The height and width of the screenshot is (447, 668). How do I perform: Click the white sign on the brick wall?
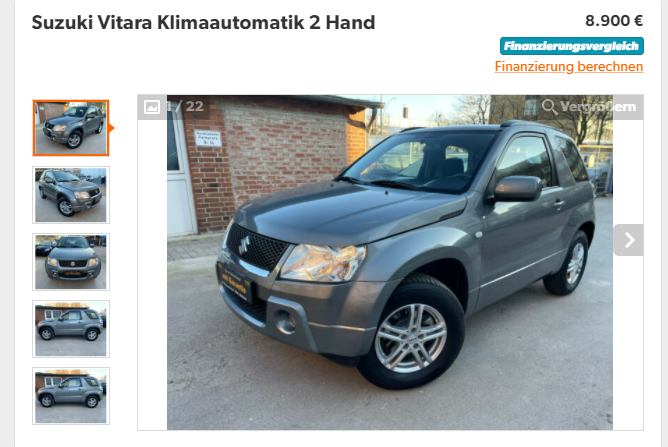click(x=208, y=138)
